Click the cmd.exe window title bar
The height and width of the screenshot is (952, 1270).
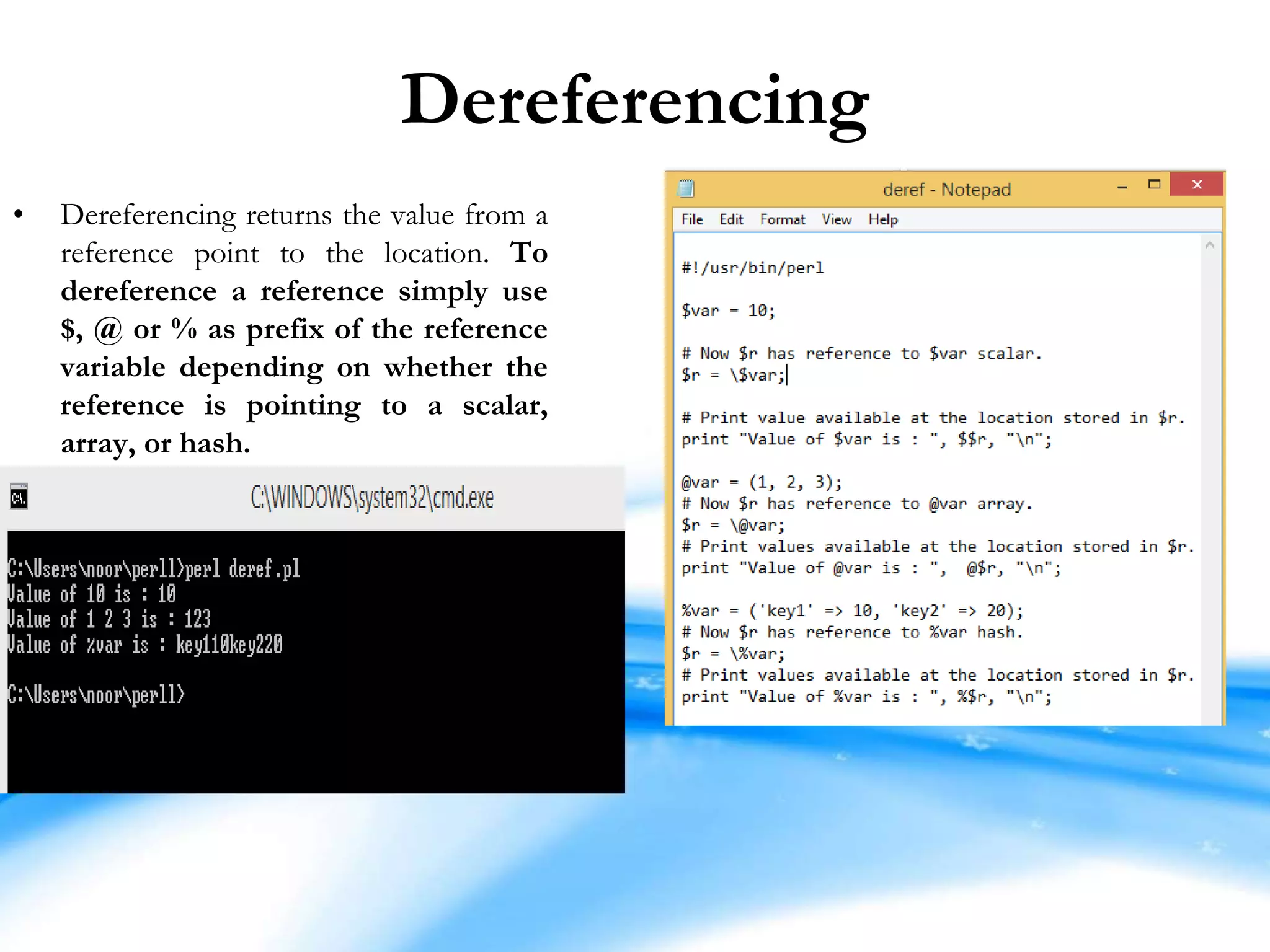click(372, 498)
